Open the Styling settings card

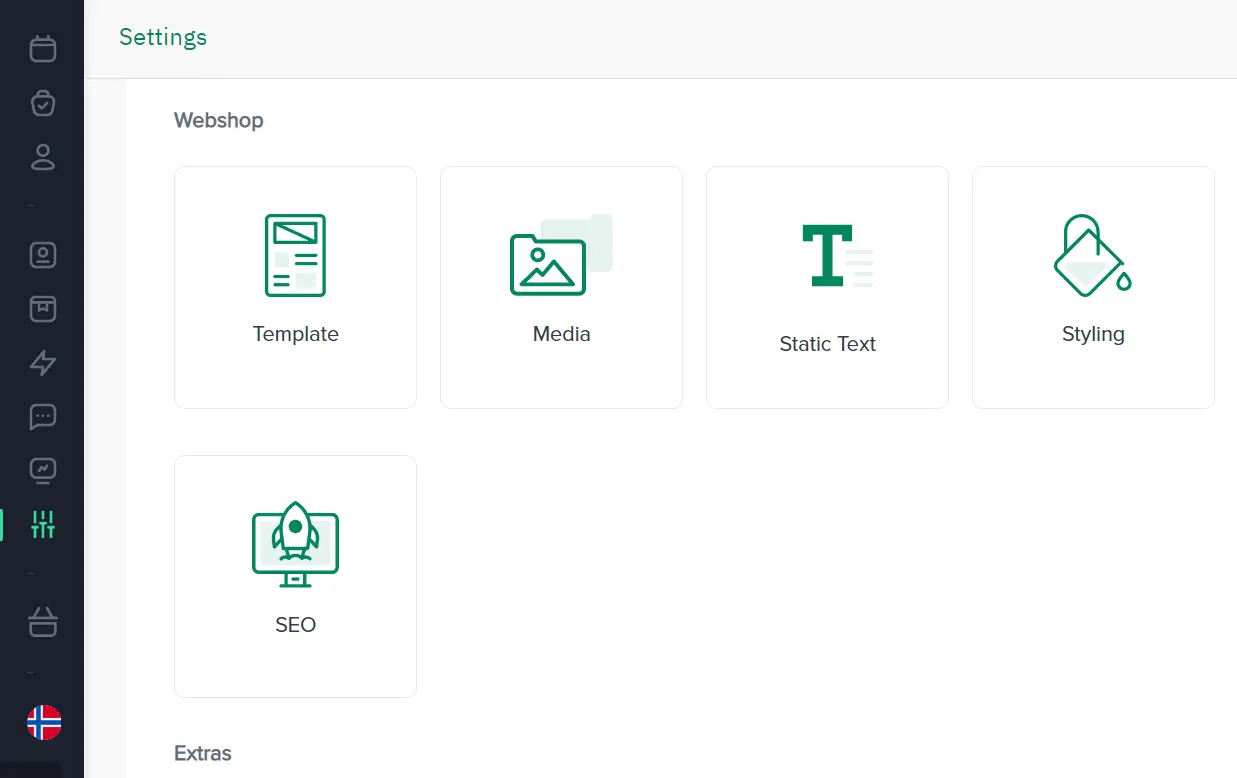(x=1093, y=288)
